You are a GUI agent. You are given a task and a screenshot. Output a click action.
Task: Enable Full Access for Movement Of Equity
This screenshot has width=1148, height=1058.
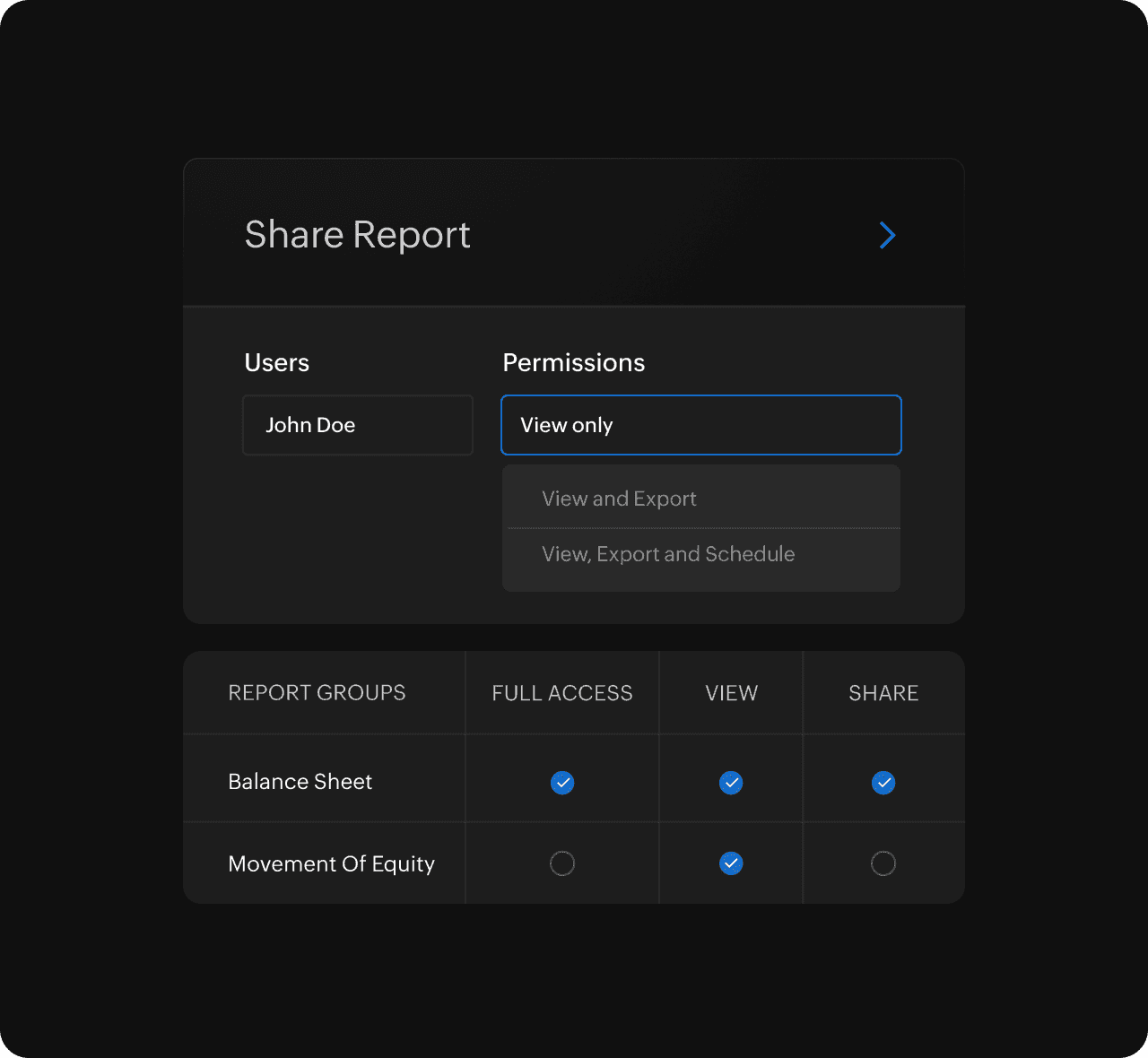coord(562,863)
